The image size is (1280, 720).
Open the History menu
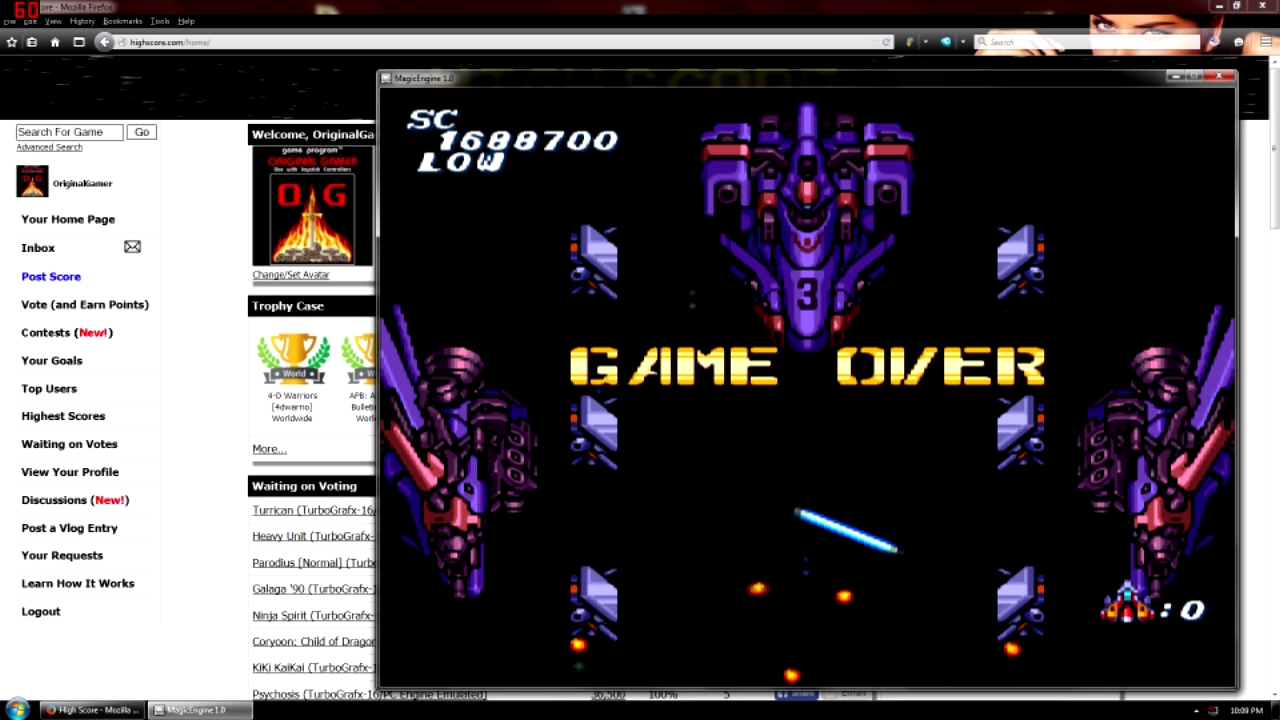coord(82,21)
